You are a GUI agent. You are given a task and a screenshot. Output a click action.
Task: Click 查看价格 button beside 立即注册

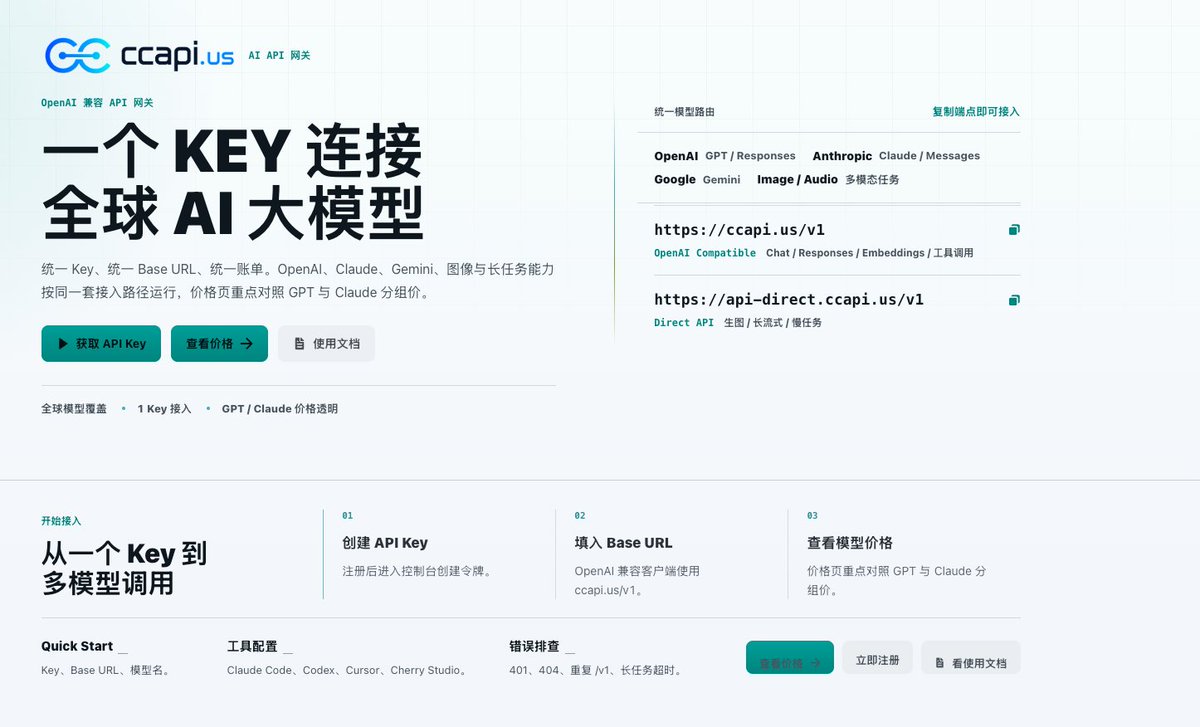tap(790, 660)
